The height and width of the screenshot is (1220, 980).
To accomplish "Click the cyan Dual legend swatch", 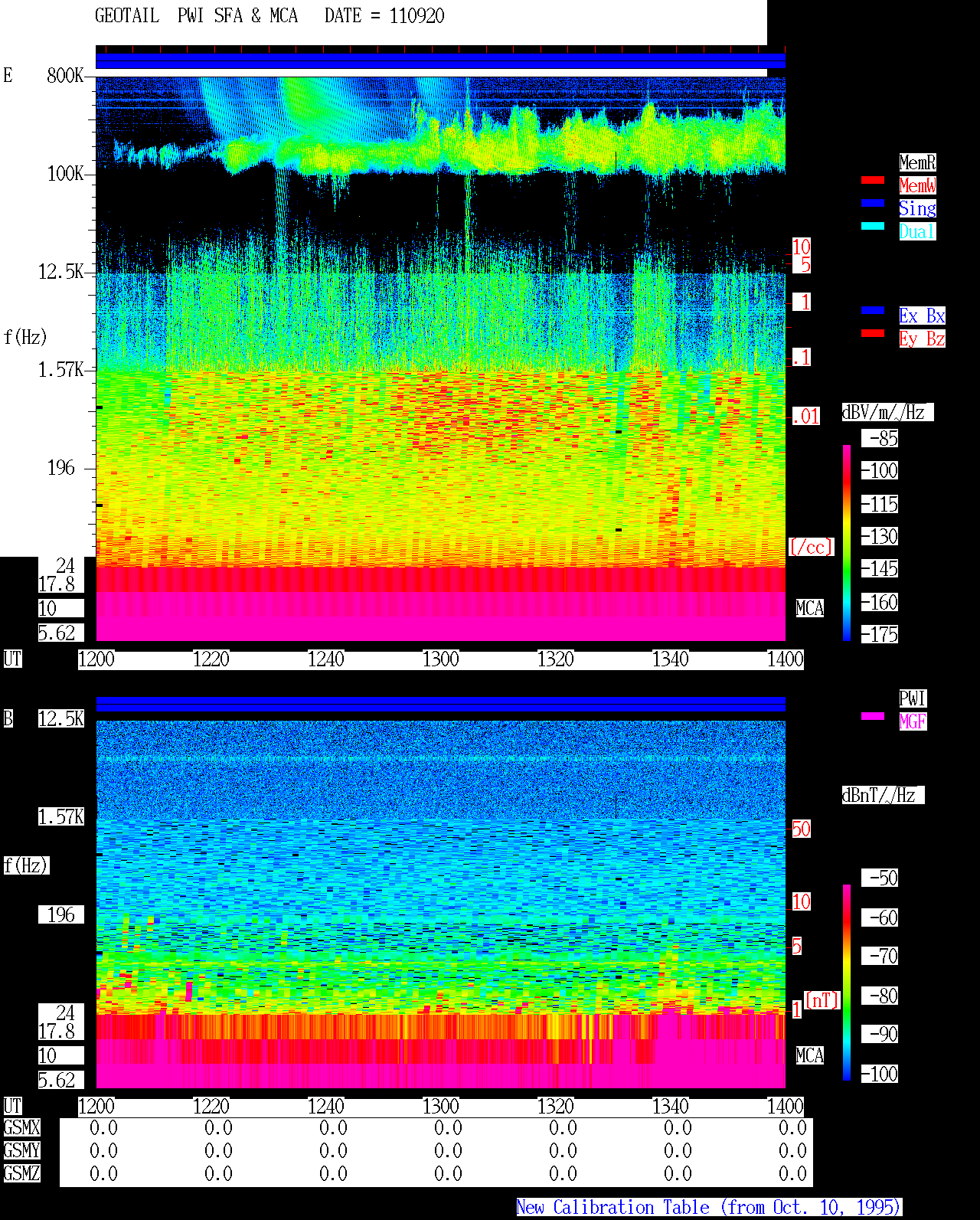I will [873, 226].
